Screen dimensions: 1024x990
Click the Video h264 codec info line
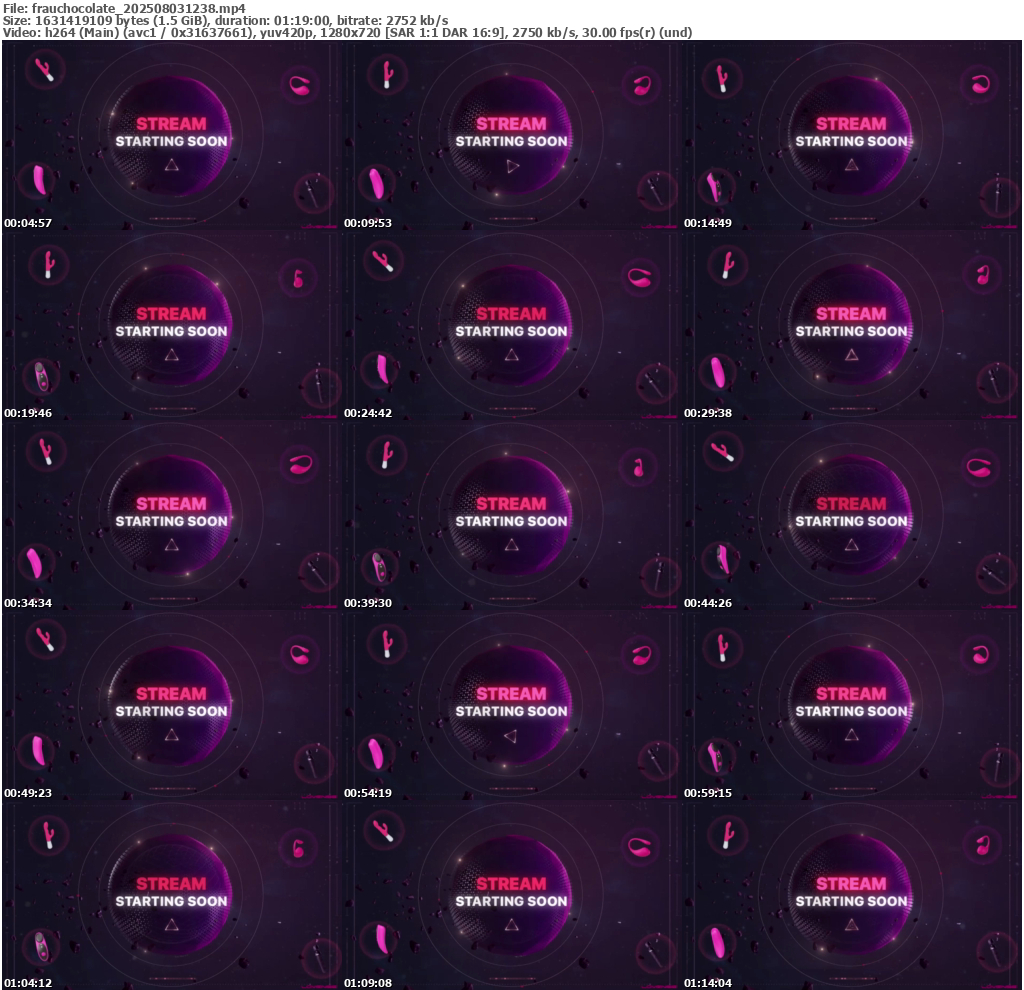point(348,33)
